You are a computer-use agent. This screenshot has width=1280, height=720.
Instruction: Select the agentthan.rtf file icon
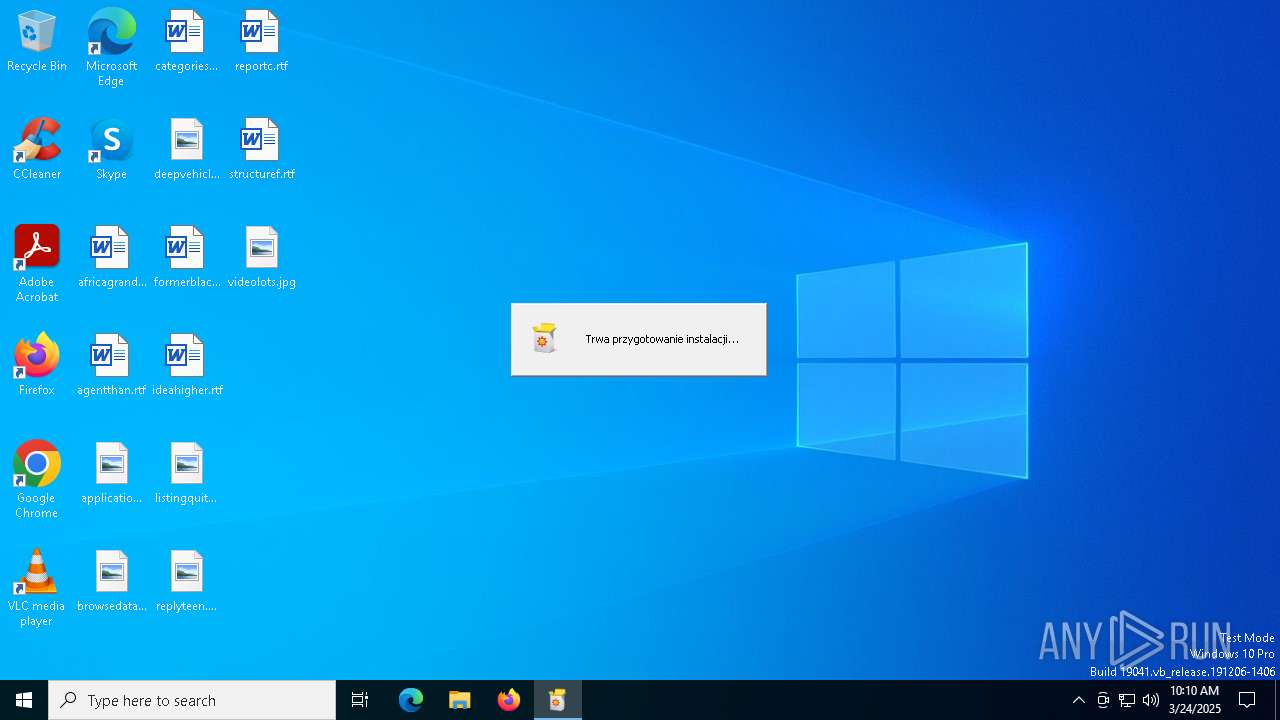[111, 365]
